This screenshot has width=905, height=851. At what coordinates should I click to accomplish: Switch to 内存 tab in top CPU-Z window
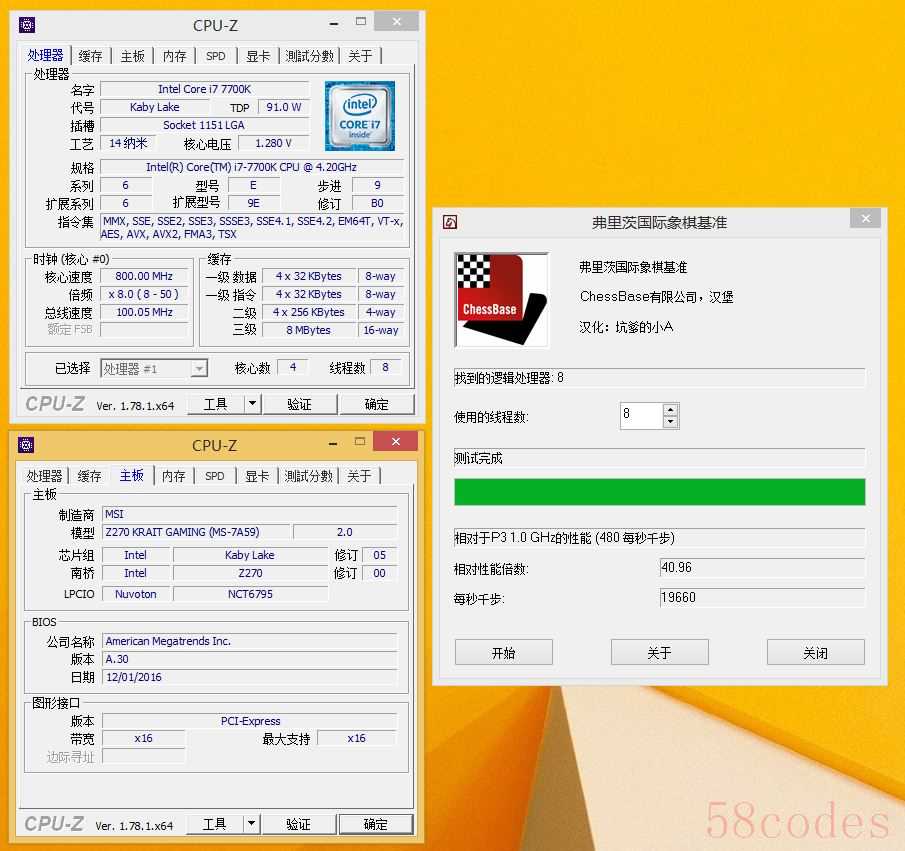coord(174,56)
